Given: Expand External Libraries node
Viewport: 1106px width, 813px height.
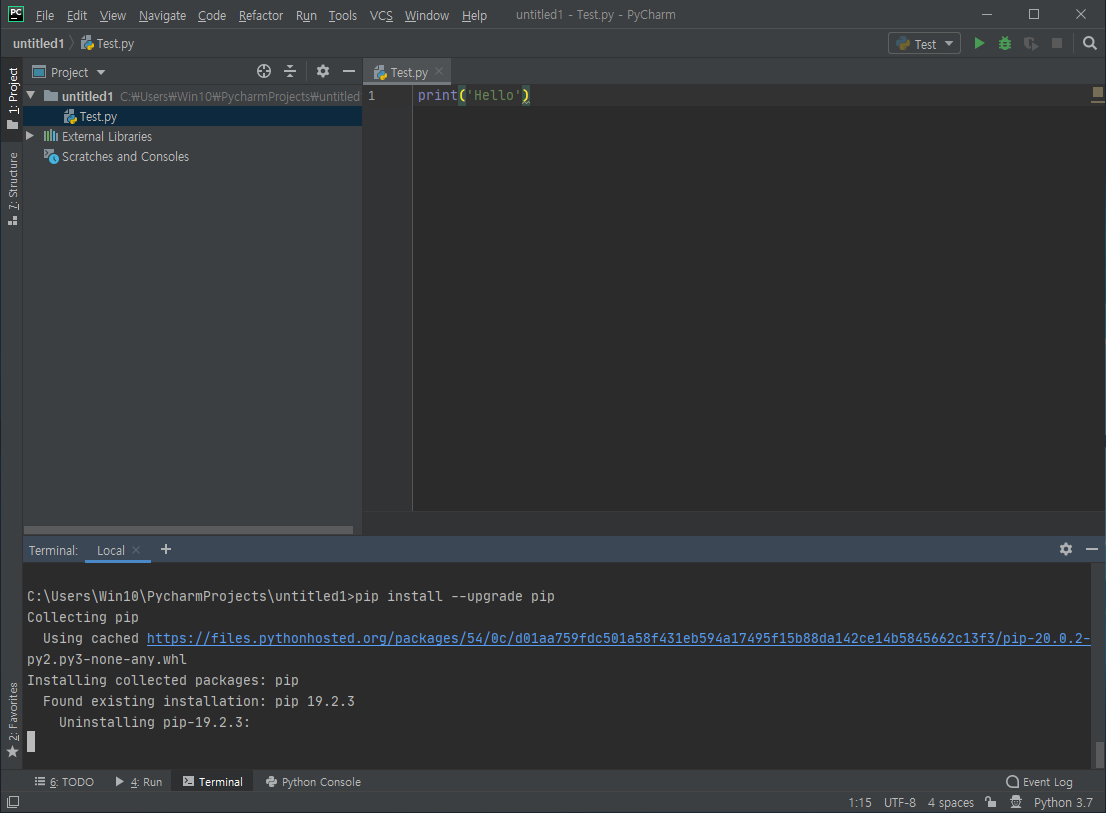Looking at the screenshot, I should tap(30, 135).
